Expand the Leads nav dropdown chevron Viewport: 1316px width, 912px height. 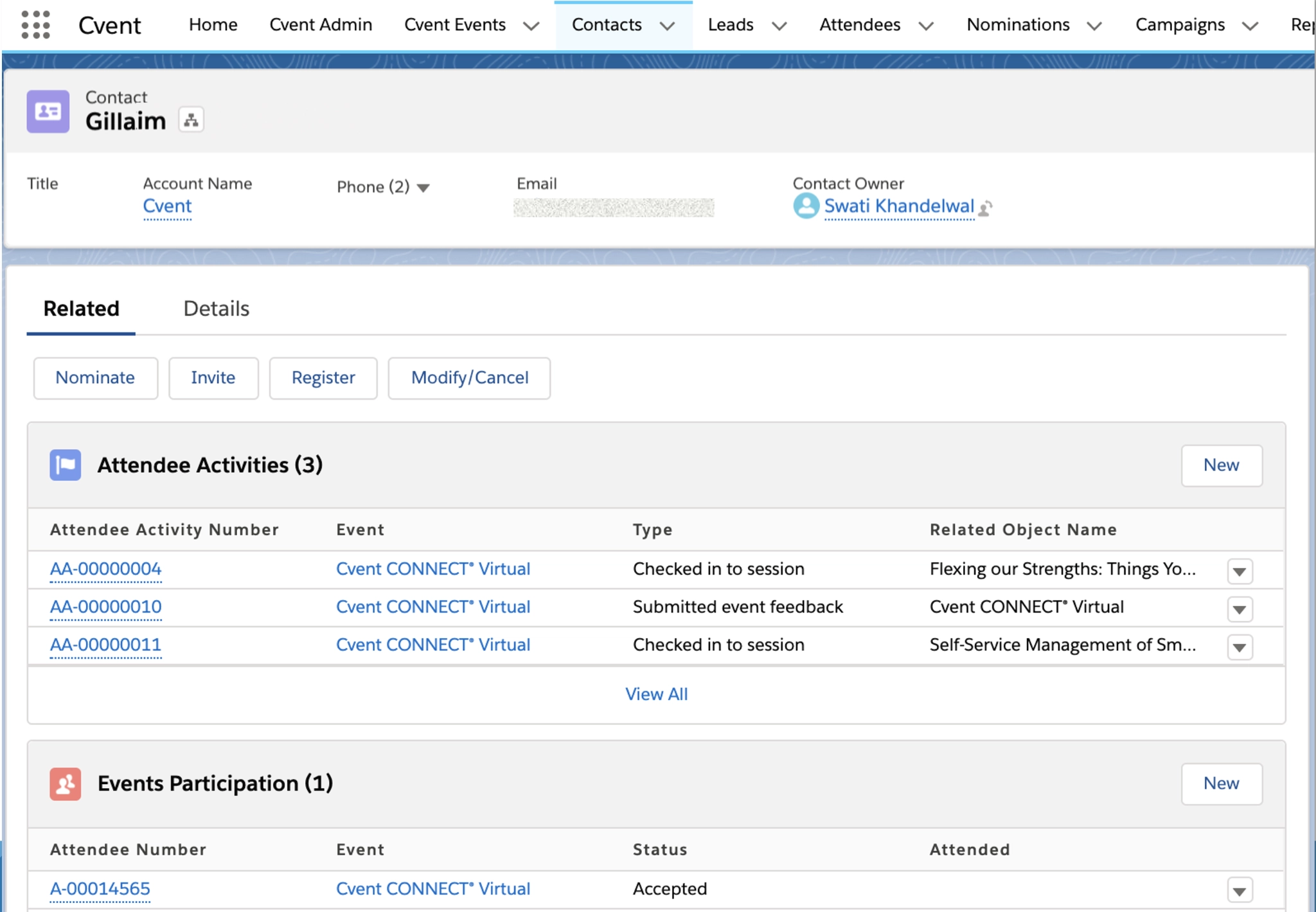pyautogui.click(x=779, y=26)
